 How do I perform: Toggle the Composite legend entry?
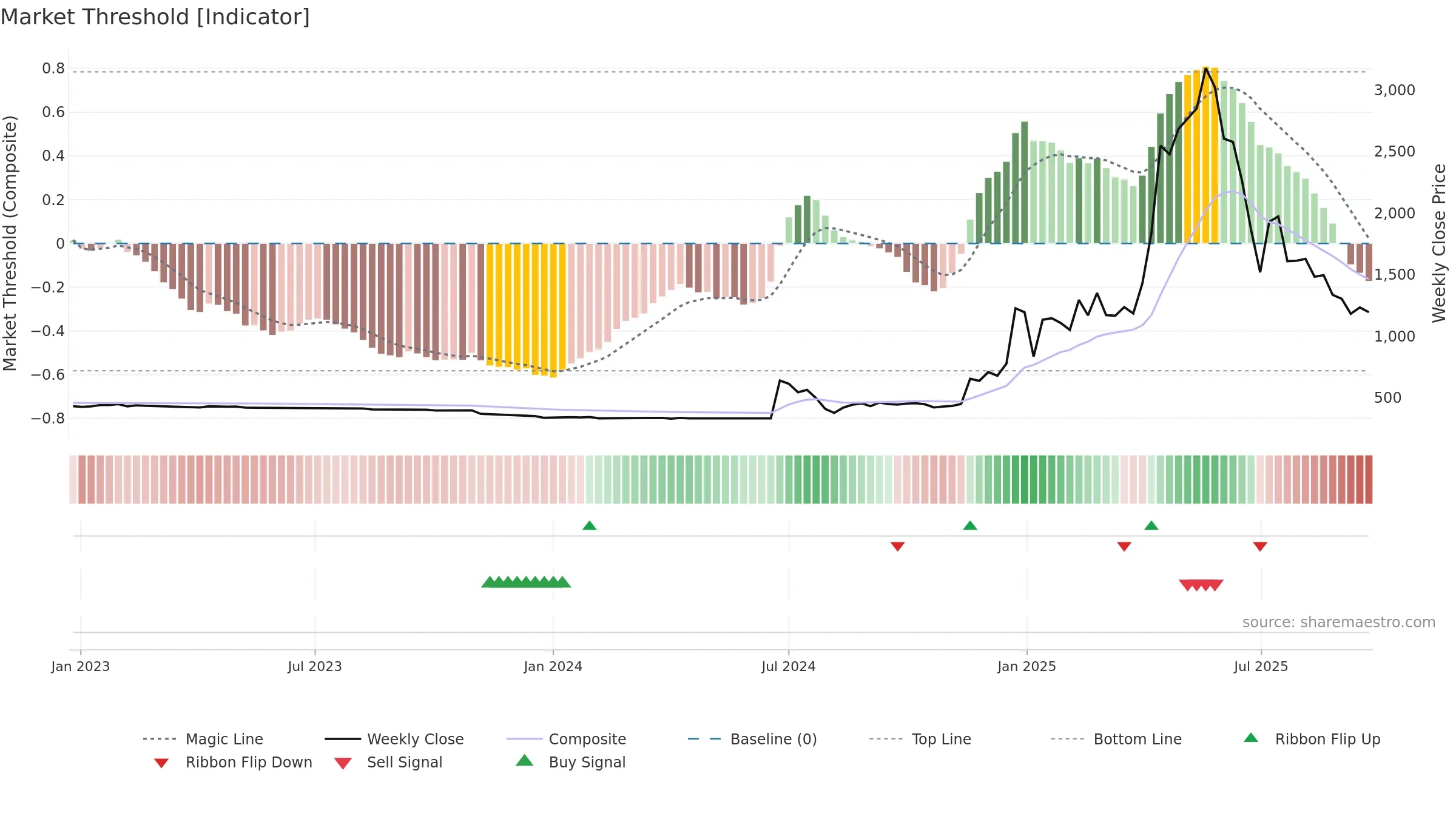click(566, 739)
